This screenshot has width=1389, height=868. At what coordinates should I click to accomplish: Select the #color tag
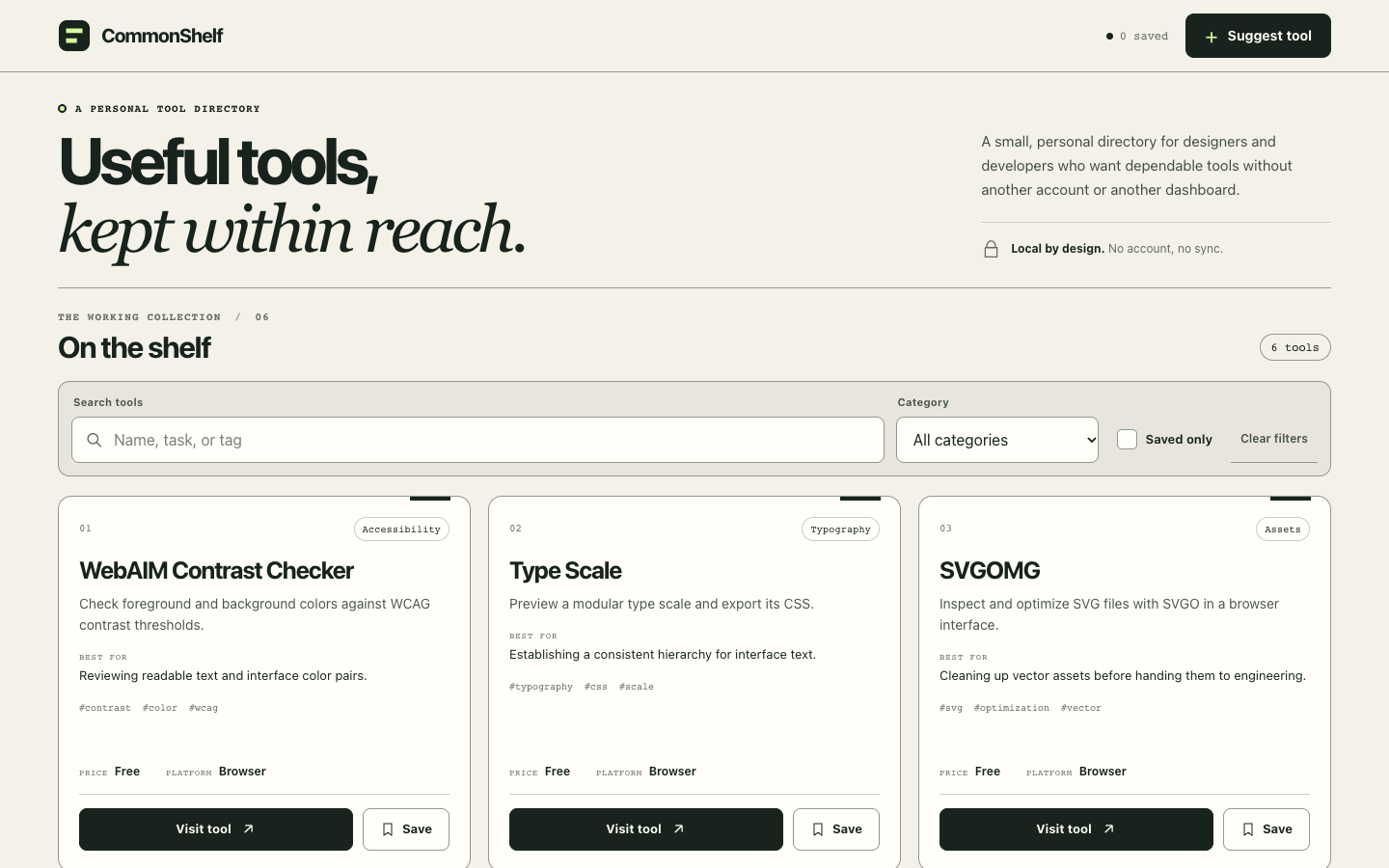[160, 708]
